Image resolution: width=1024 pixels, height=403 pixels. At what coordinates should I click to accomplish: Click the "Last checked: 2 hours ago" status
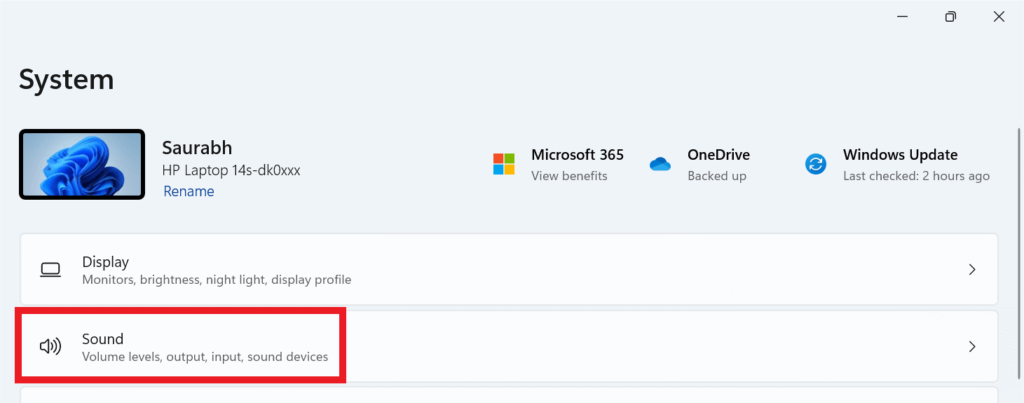coord(916,176)
